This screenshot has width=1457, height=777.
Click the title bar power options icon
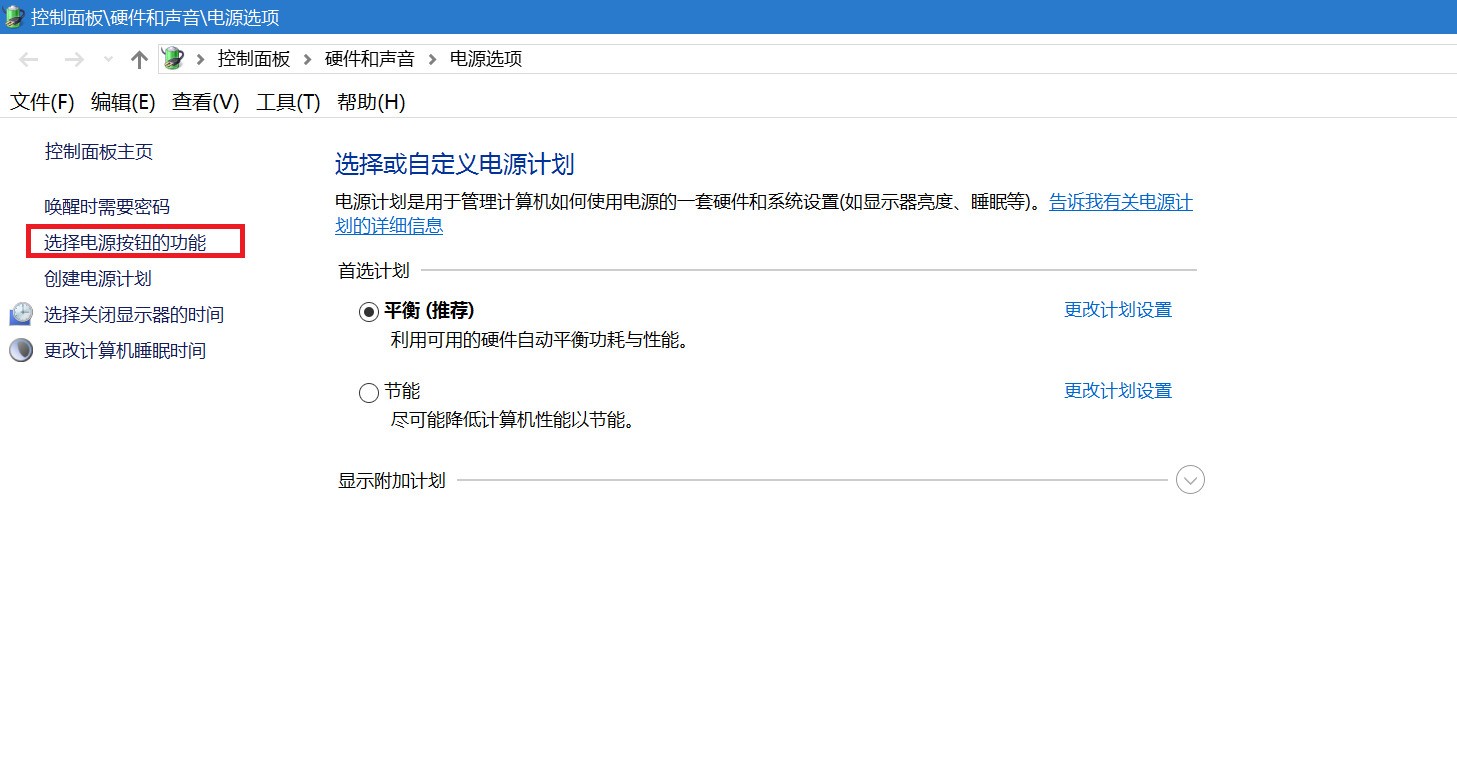[x=14, y=17]
